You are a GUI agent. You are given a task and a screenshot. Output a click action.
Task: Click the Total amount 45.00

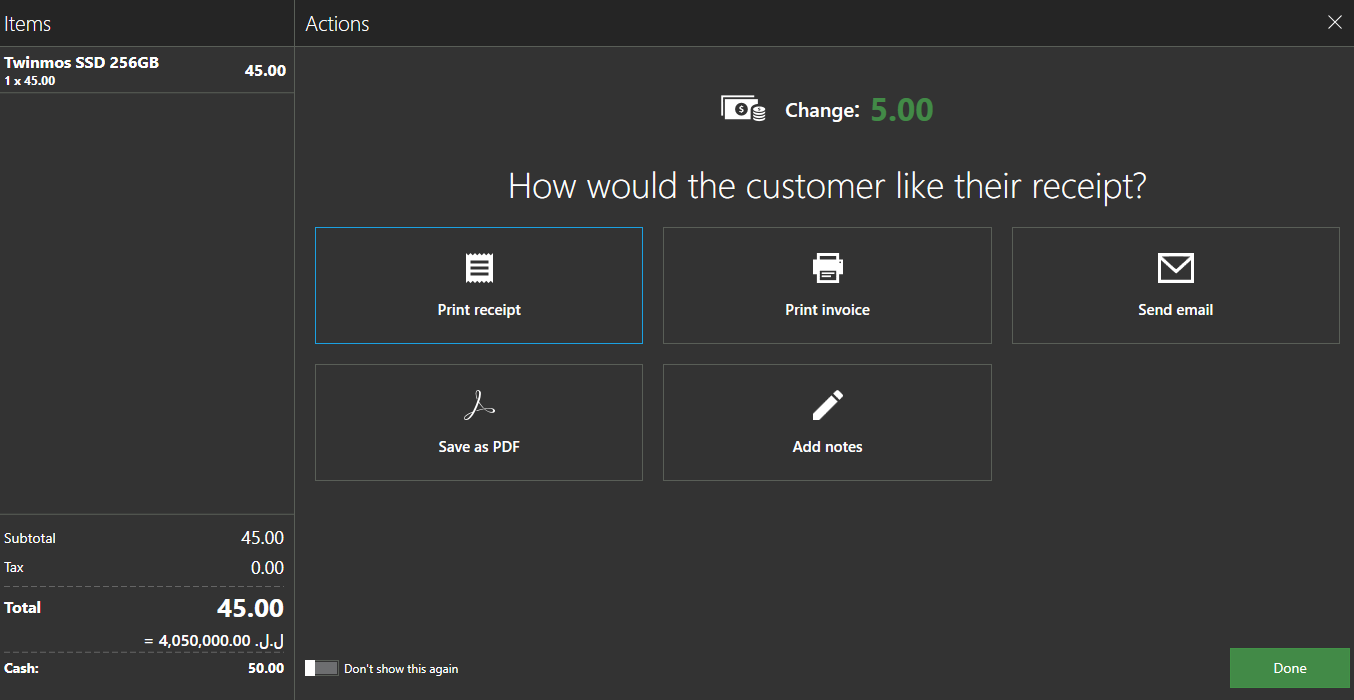click(250, 608)
